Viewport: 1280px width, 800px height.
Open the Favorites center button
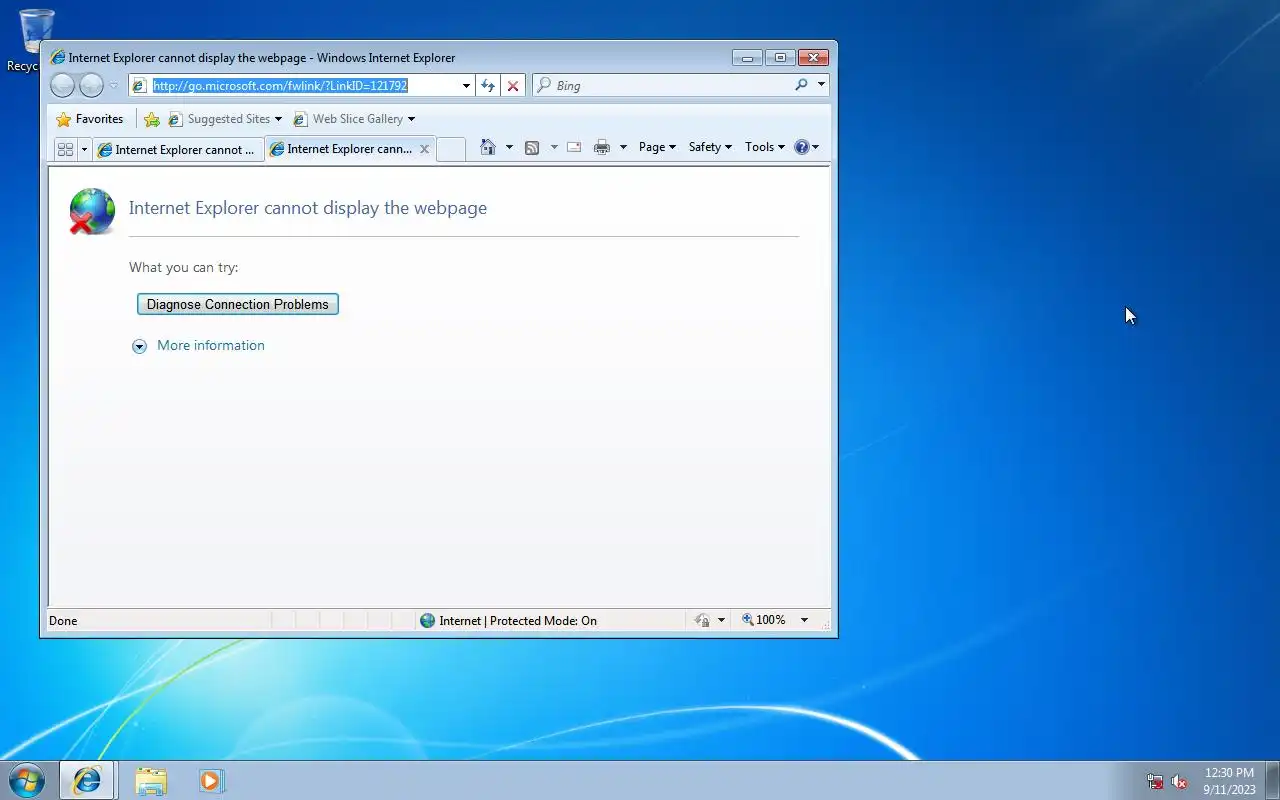[90, 119]
